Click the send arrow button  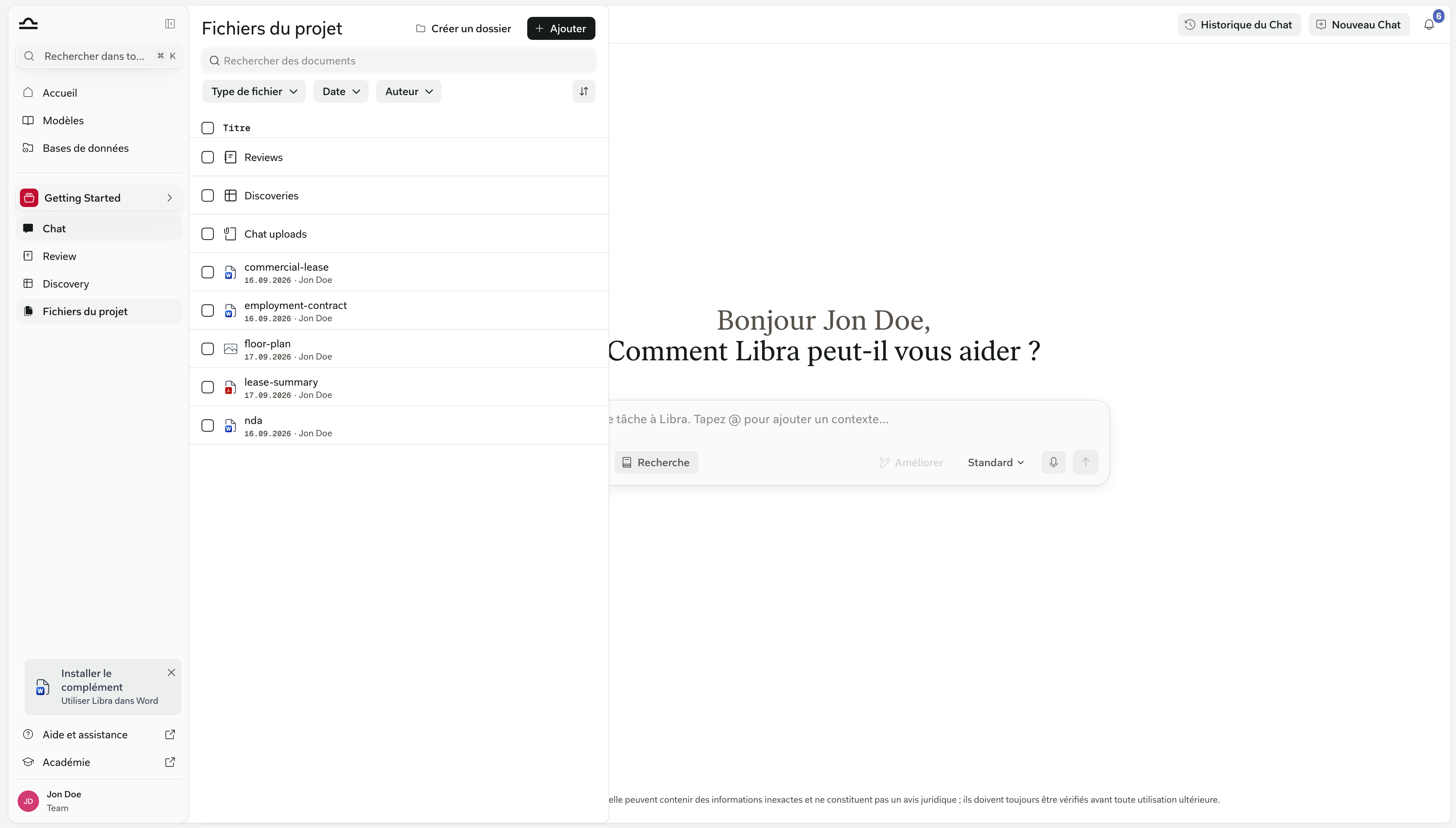[x=1085, y=462]
